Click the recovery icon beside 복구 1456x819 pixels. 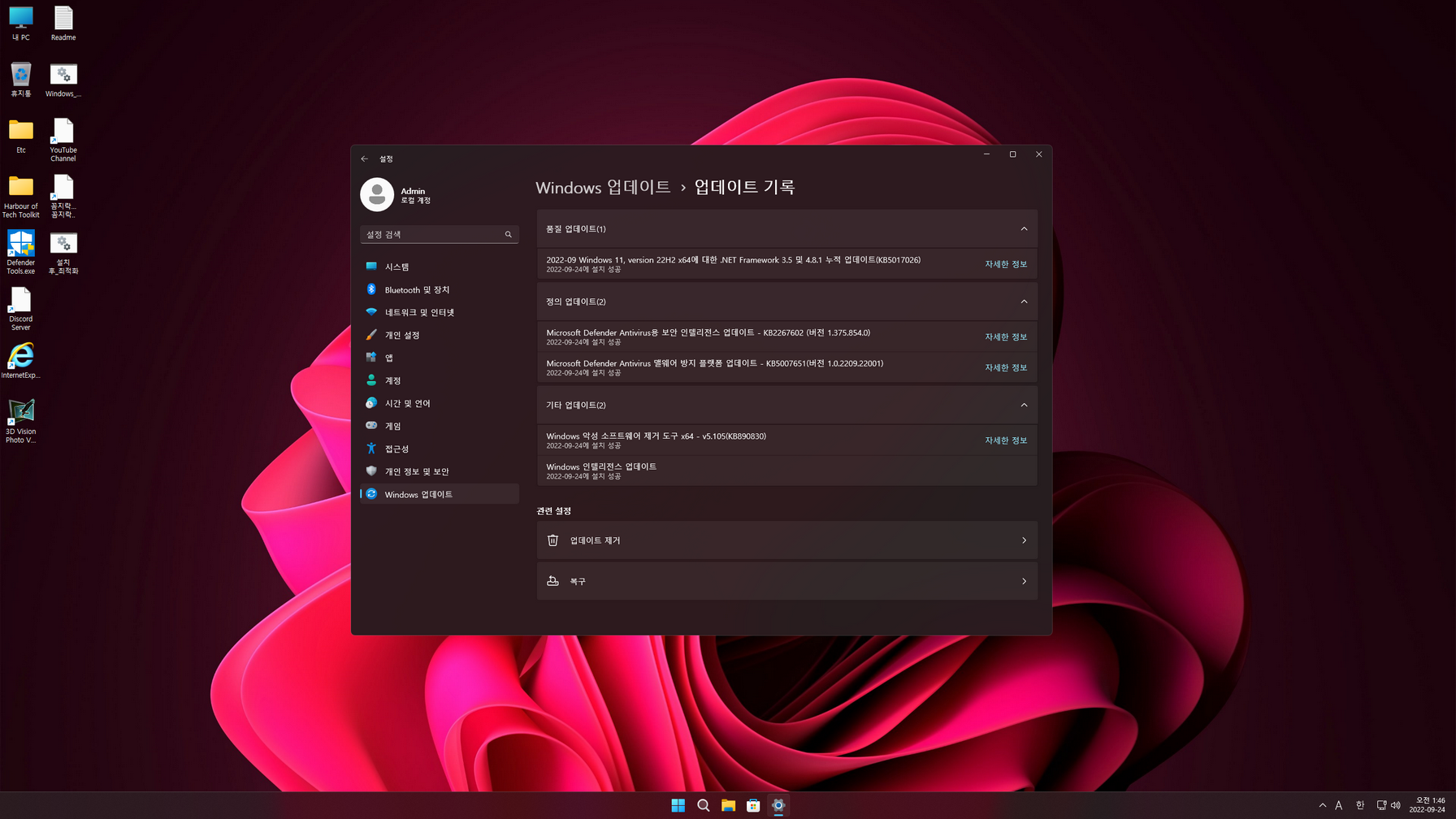coord(552,581)
